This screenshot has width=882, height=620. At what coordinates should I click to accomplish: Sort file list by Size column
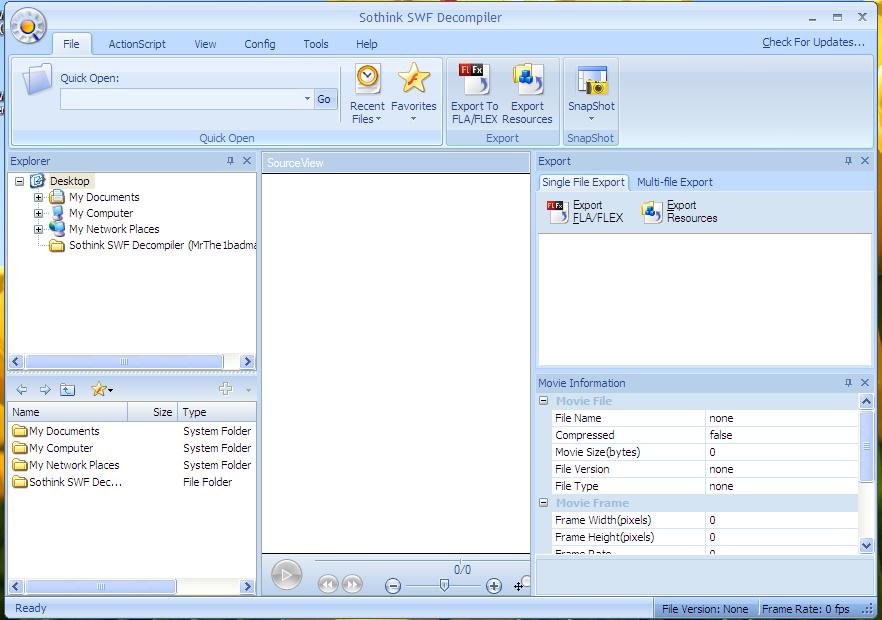click(x=152, y=412)
